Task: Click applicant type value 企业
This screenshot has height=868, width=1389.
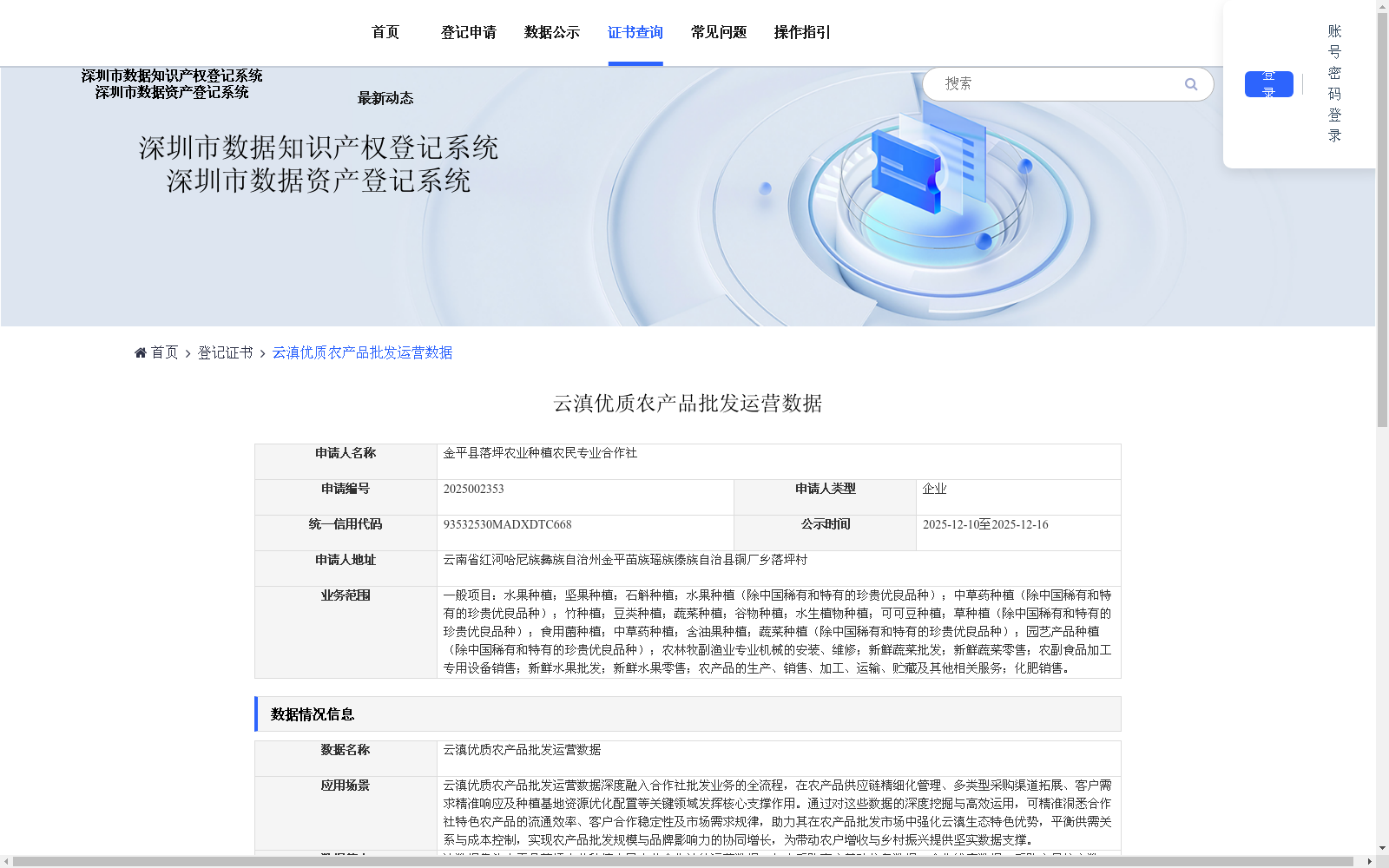Action: click(934, 489)
